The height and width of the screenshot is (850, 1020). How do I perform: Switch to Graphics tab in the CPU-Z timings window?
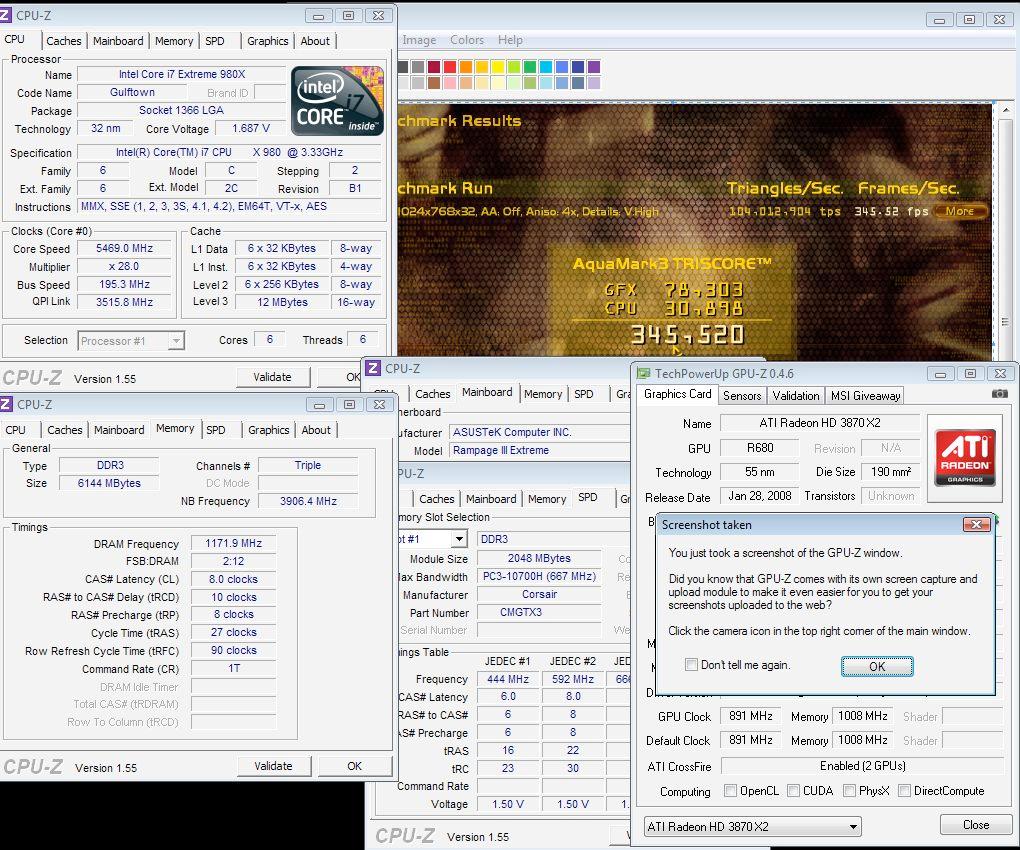coord(268,430)
